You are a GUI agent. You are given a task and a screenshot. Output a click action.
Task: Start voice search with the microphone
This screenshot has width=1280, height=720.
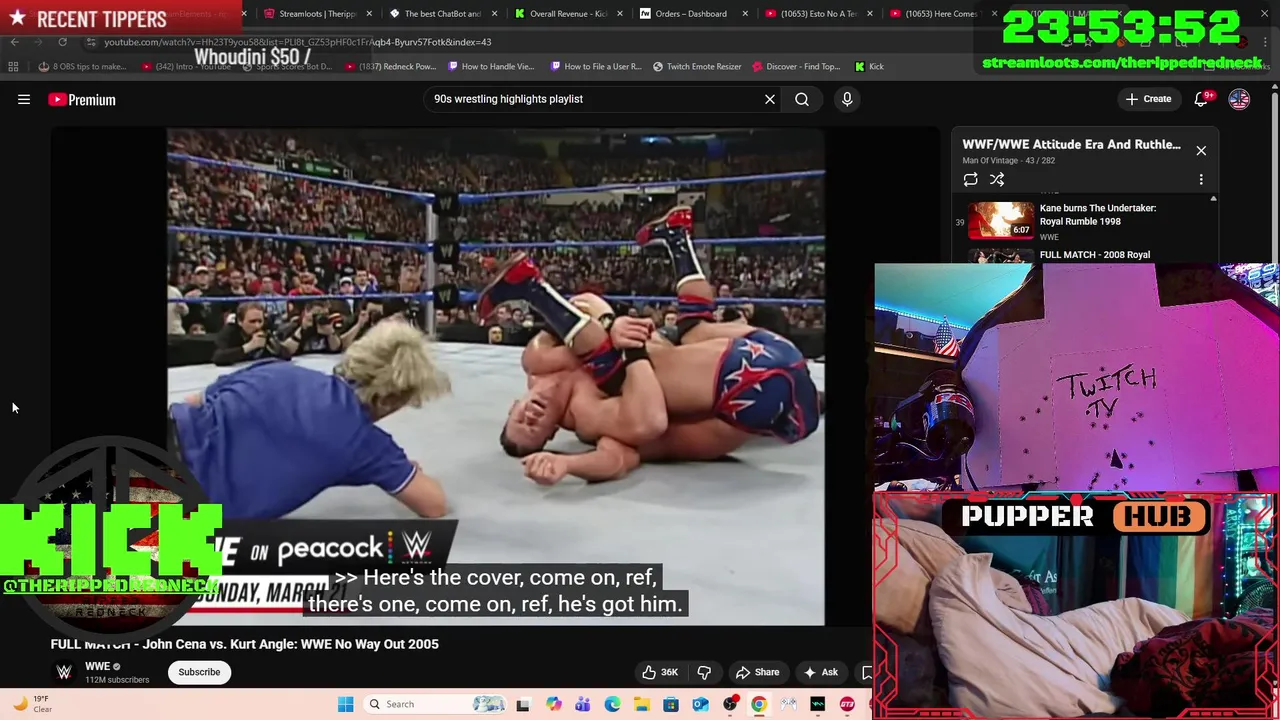pyautogui.click(x=847, y=99)
